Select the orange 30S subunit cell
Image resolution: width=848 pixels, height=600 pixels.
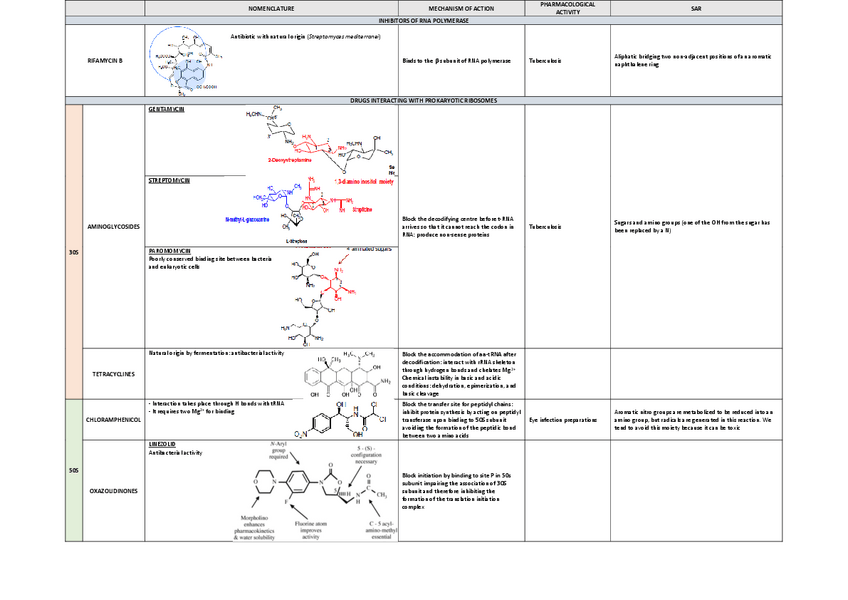[74, 252]
